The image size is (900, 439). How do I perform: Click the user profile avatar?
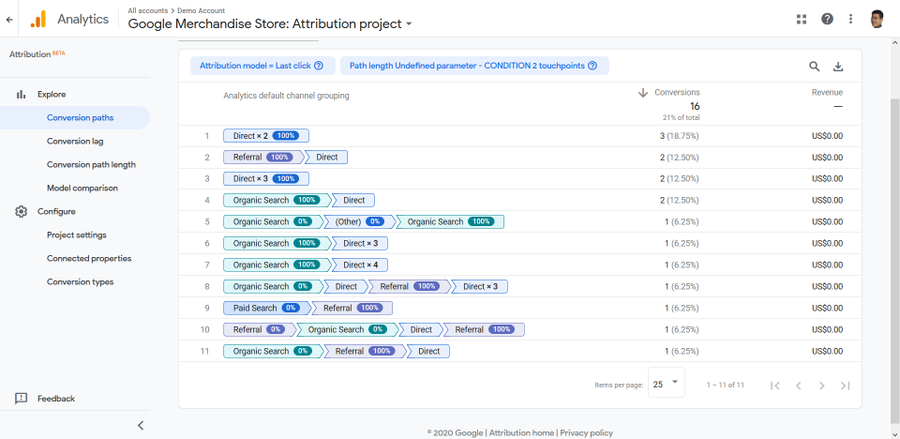[877, 19]
